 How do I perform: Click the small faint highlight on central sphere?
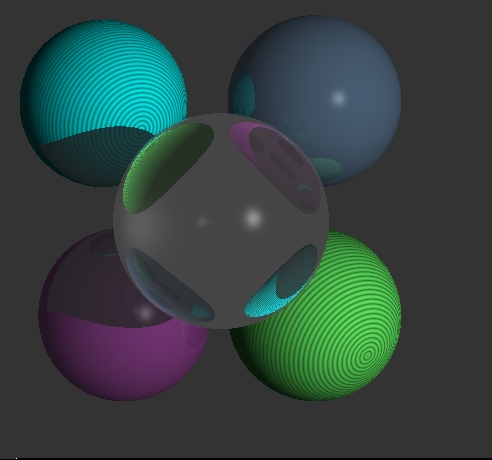coord(202,221)
